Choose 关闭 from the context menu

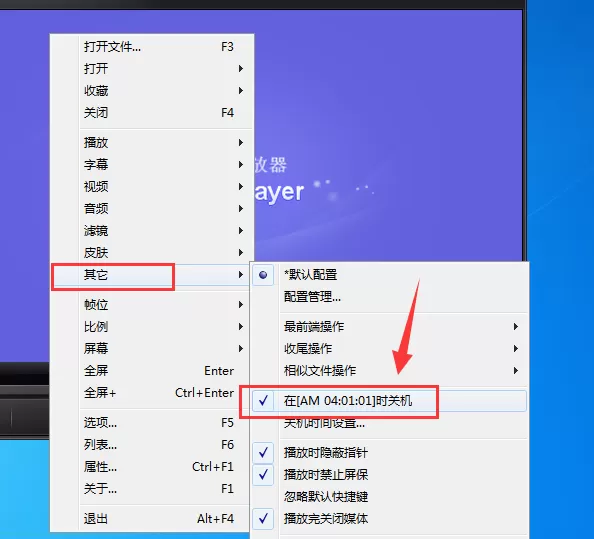pos(152,112)
